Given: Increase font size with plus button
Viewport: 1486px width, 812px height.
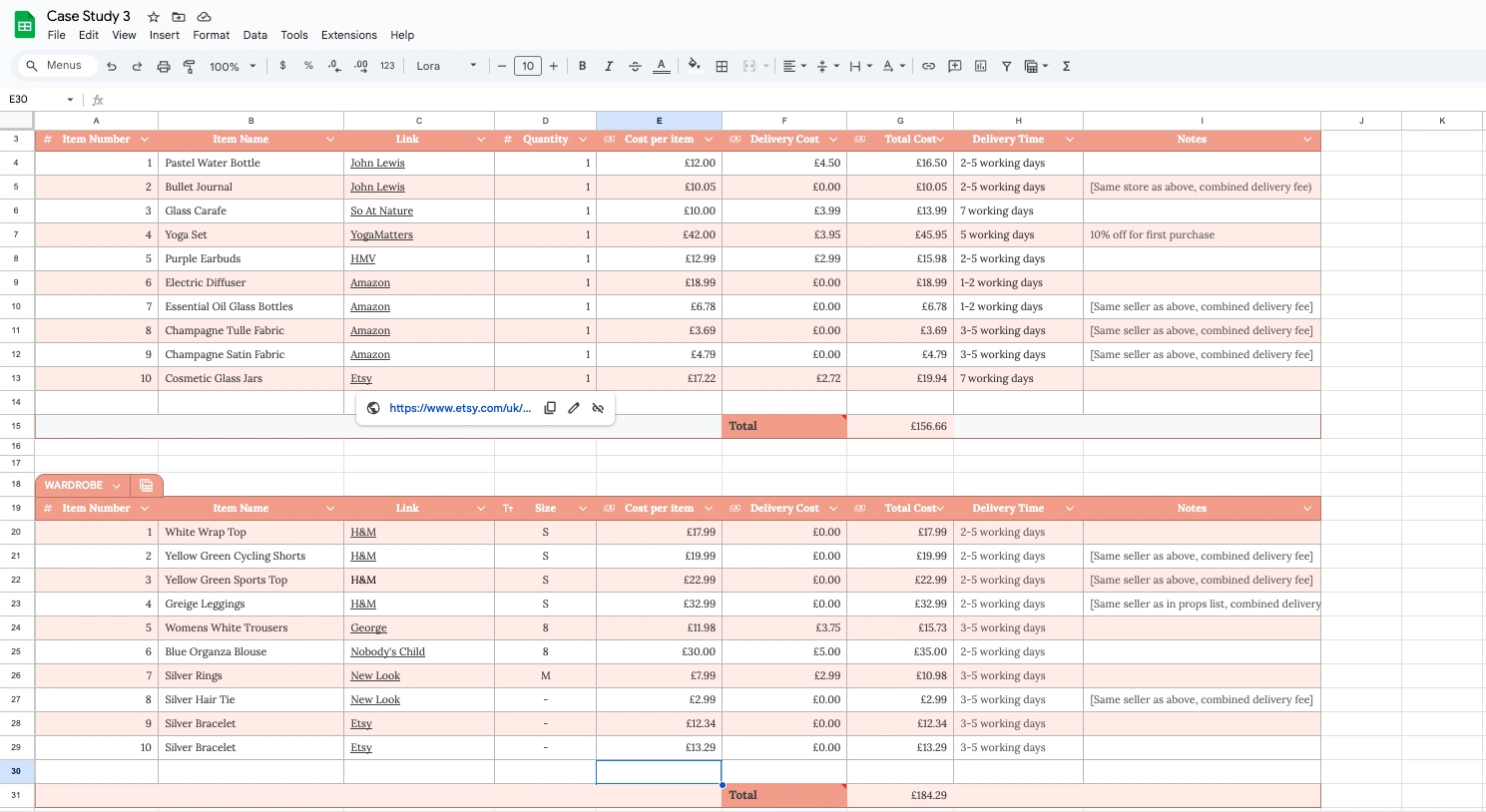Looking at the screenshot, I should point(554,66).
